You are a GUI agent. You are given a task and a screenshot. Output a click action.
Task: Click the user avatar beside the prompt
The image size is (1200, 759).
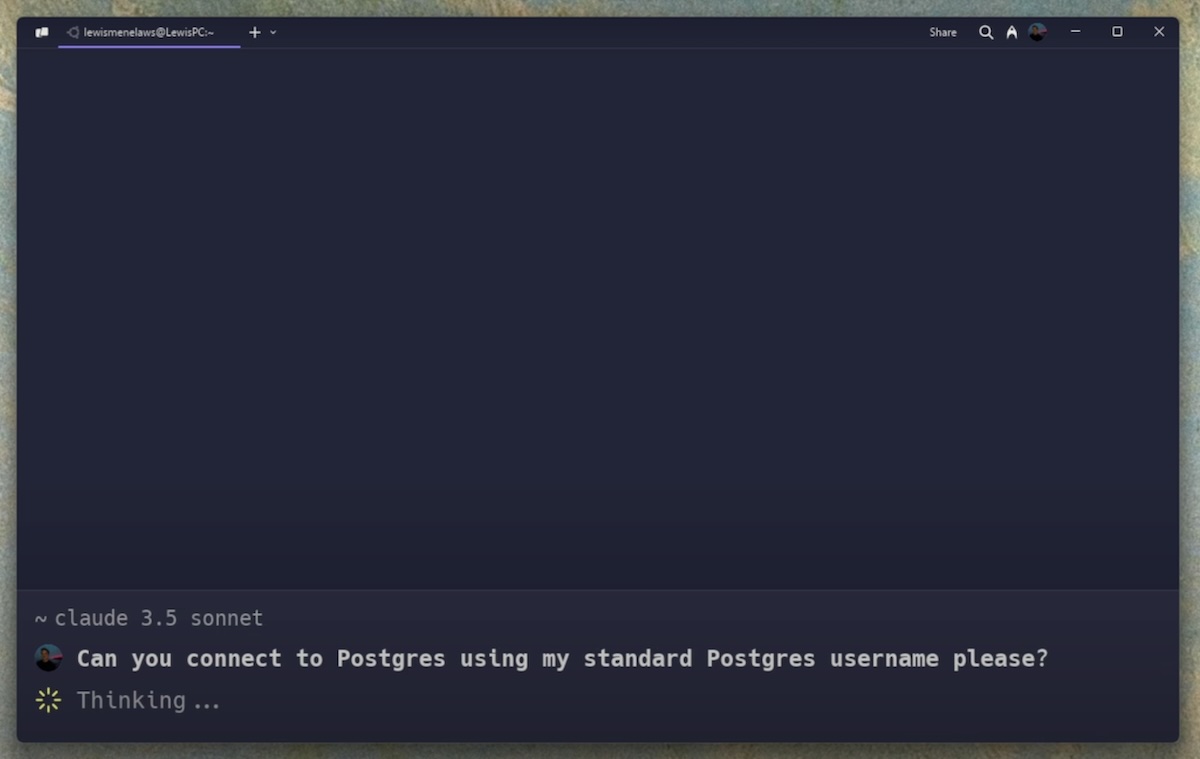point(48,658)
